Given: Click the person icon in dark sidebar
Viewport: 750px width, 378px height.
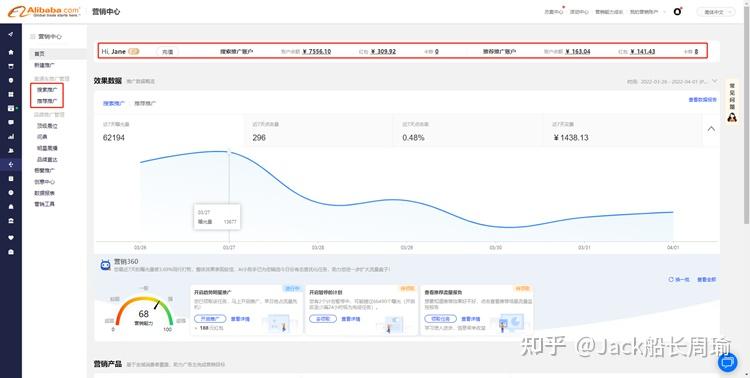Looking at the screenshot, I should tap(11, 150).
